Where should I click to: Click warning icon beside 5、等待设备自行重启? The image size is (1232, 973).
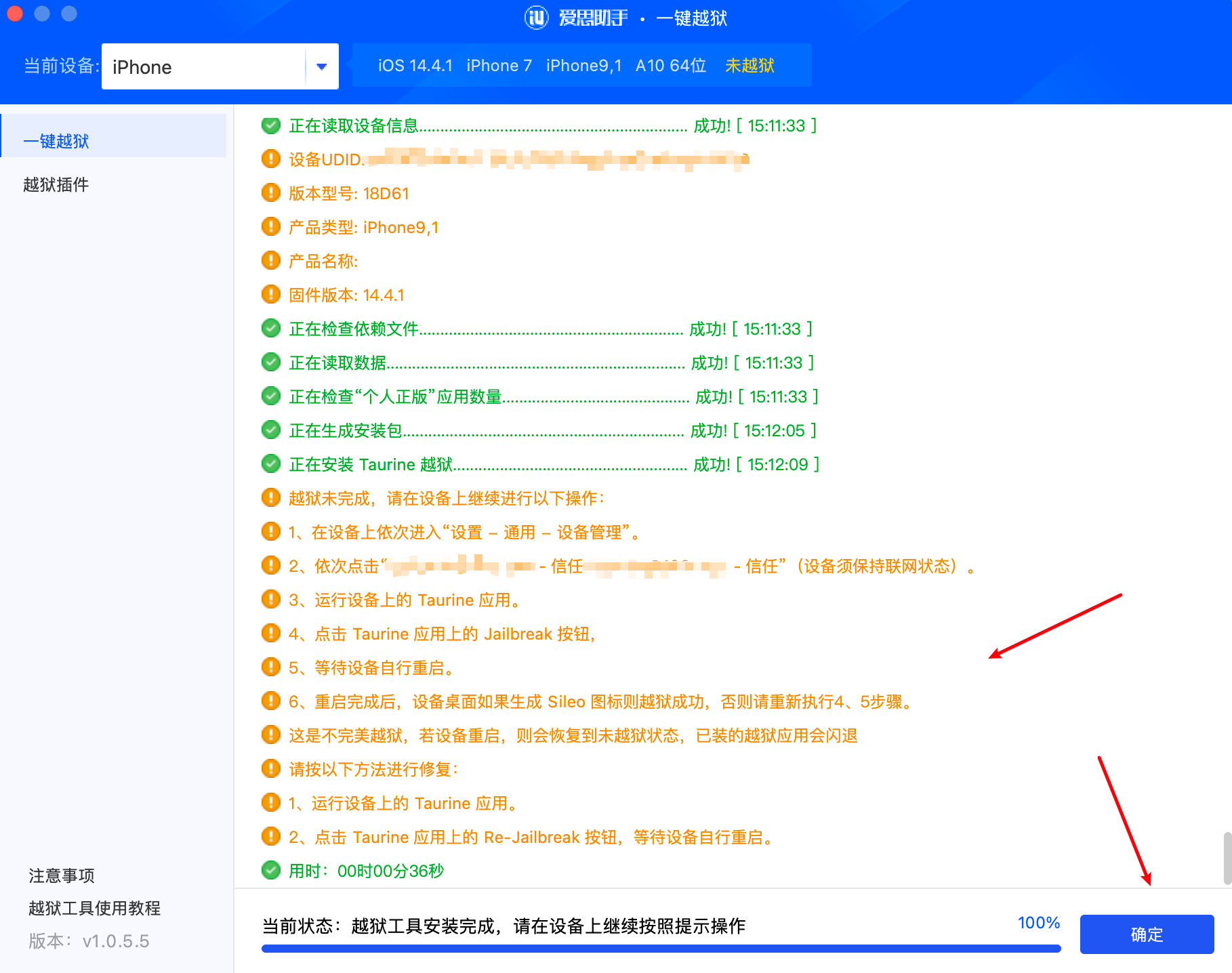click(271, 667)
